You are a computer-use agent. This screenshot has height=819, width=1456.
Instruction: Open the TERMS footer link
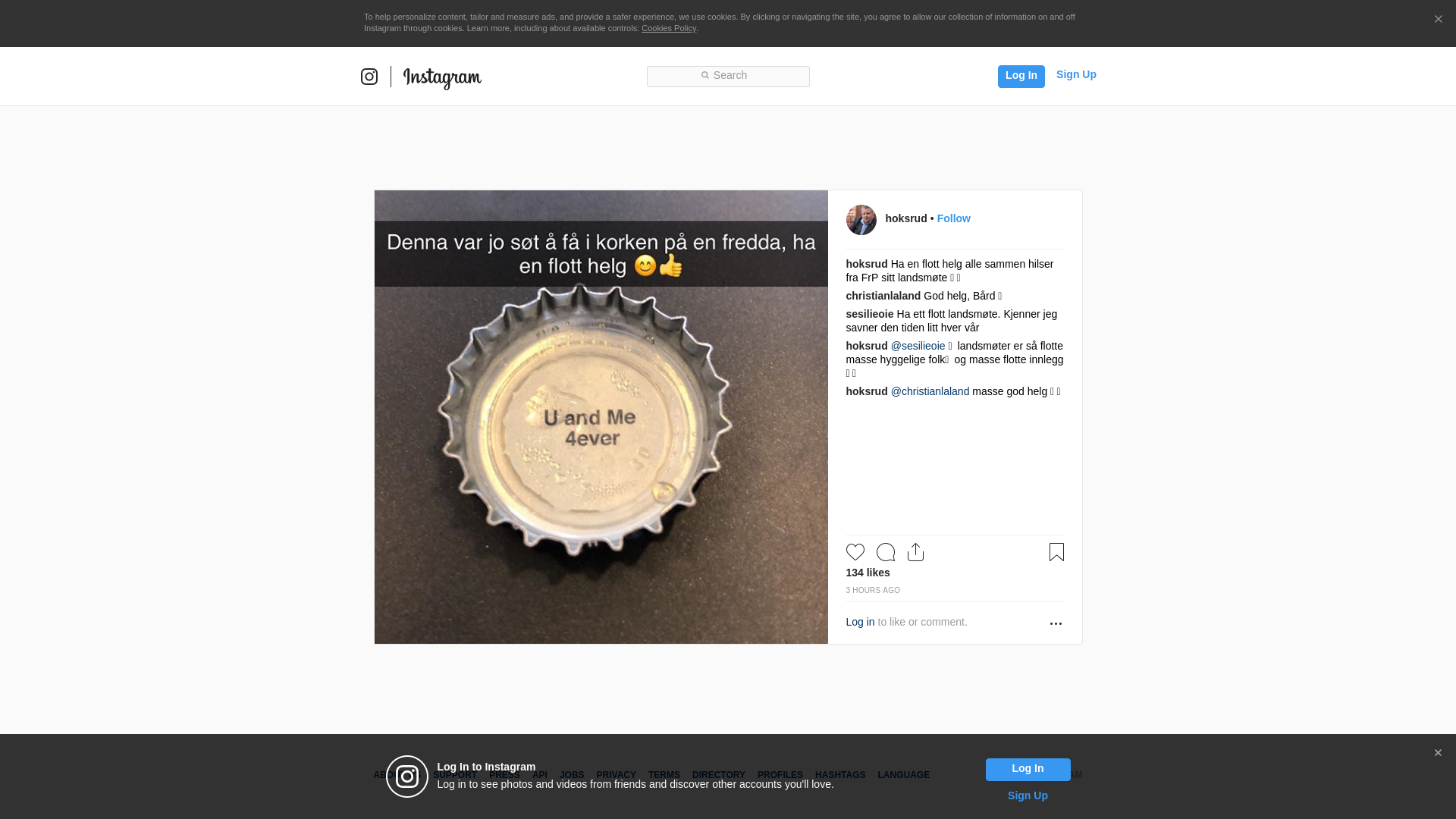[664, 775]
